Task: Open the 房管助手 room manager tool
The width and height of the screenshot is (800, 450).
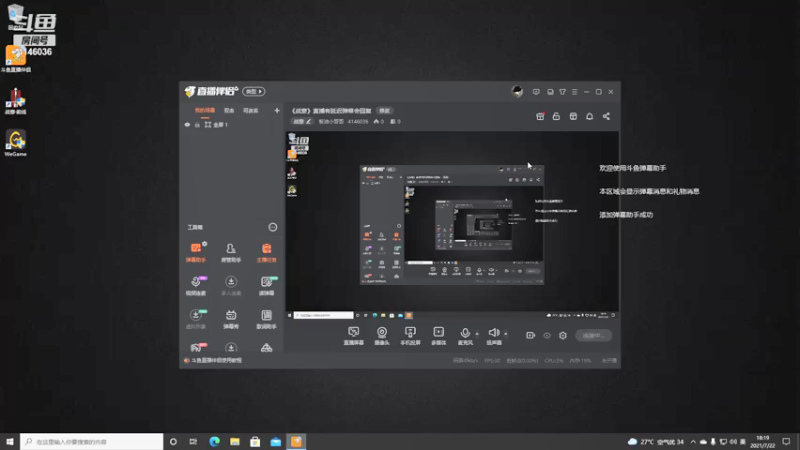Action: tap(231, 253)
